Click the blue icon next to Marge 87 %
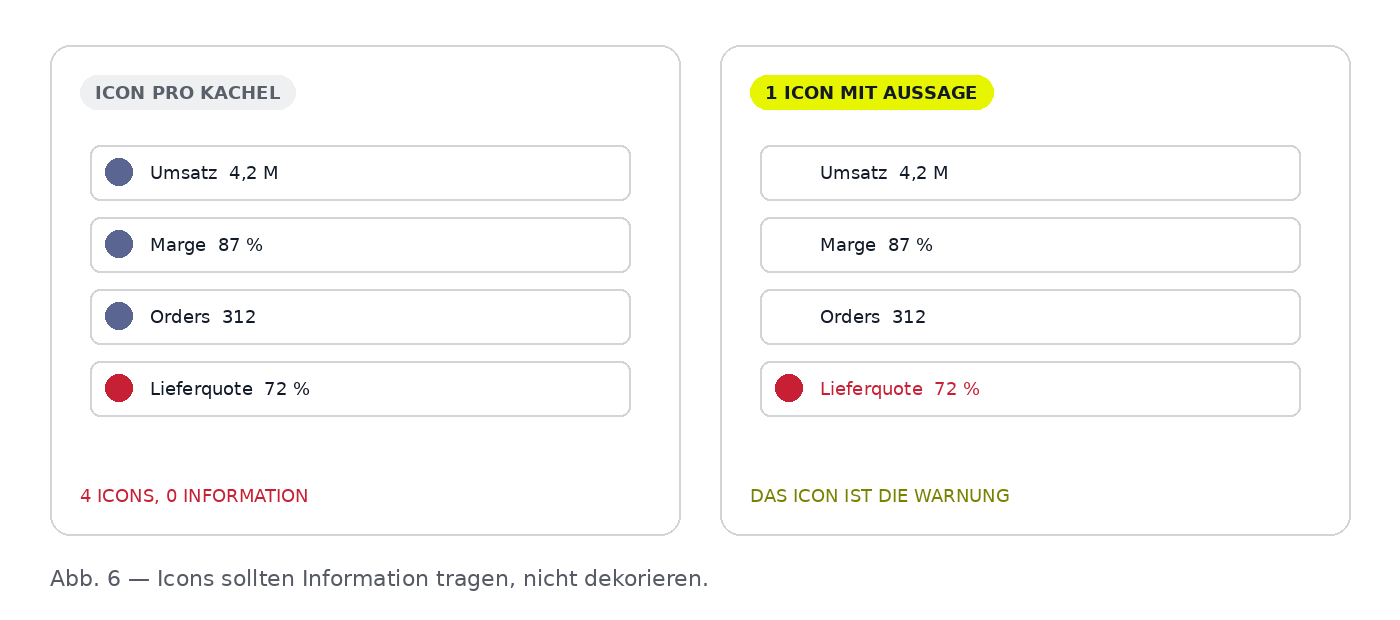The width and height of the screenshot is (1400, 620). [x=119, y=244]
